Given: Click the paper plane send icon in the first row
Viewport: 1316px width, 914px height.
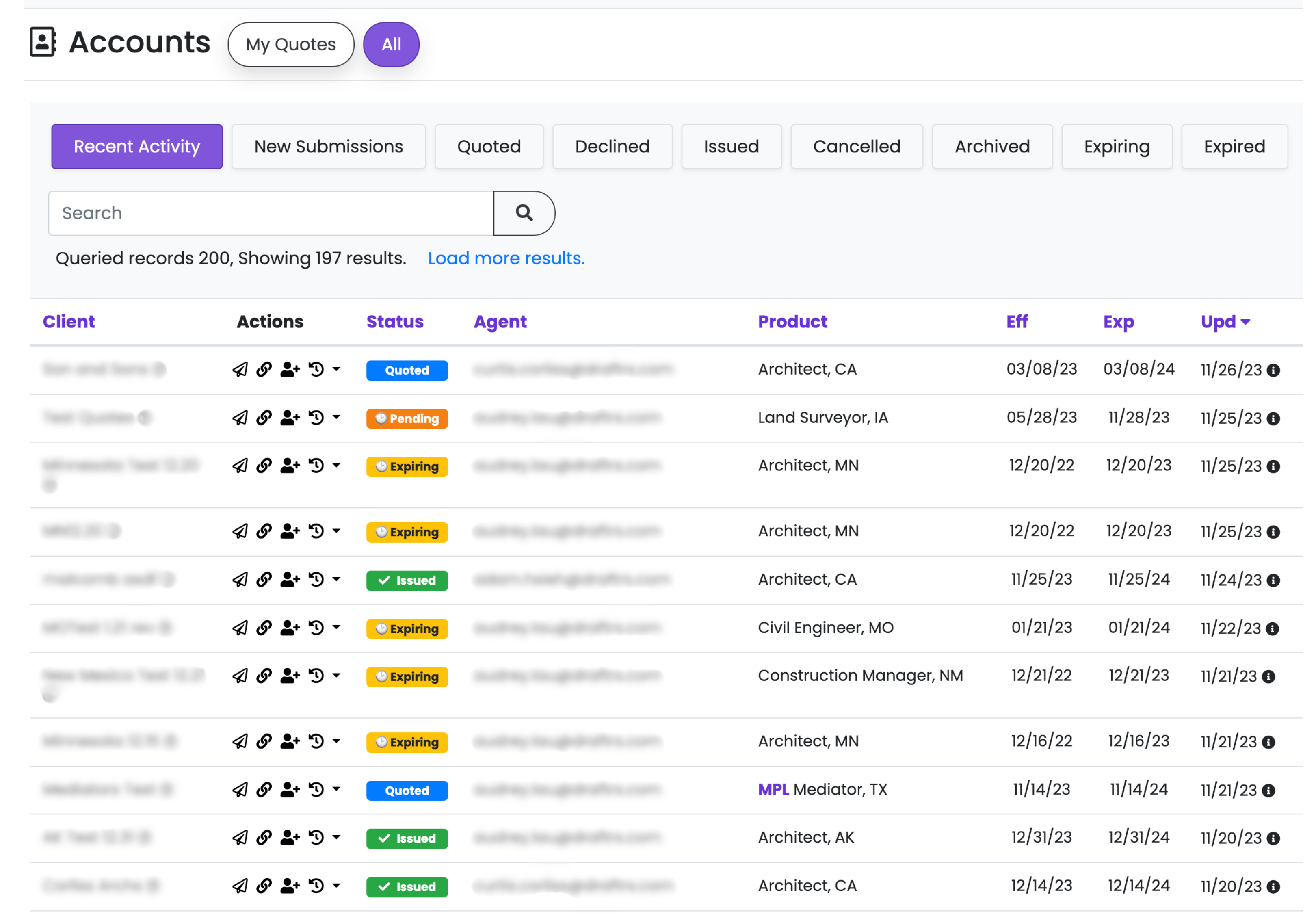Looking at the screenshot, I should (x=240, y=369).
